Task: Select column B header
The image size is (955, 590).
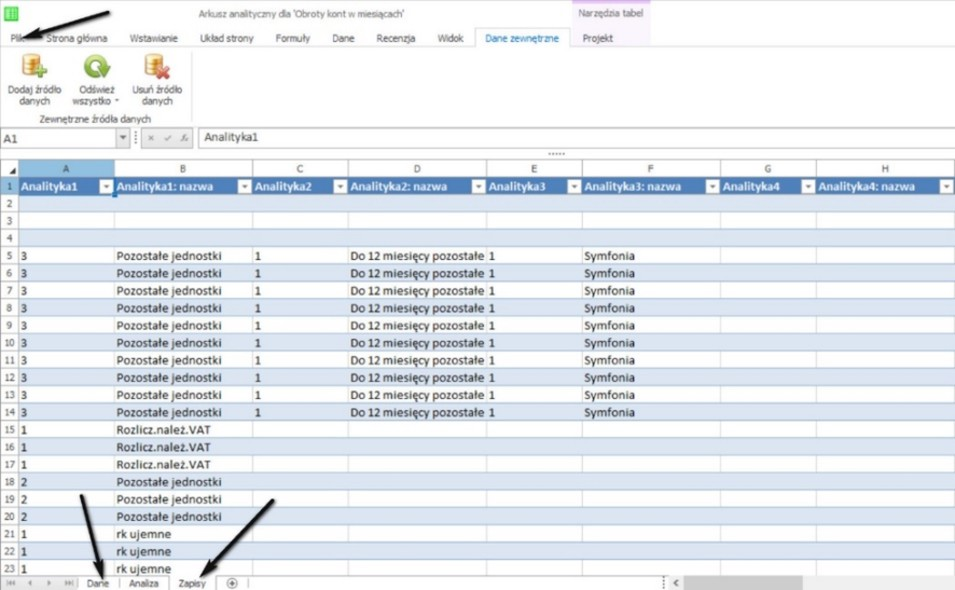Action: [x=183, y=169]
